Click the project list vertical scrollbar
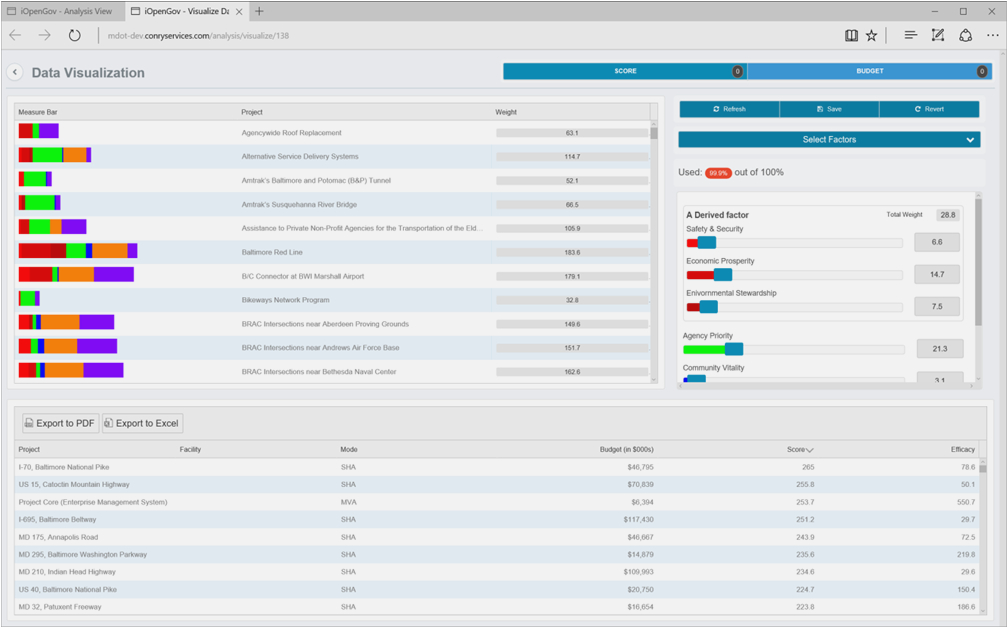 [x=654, y=252]
